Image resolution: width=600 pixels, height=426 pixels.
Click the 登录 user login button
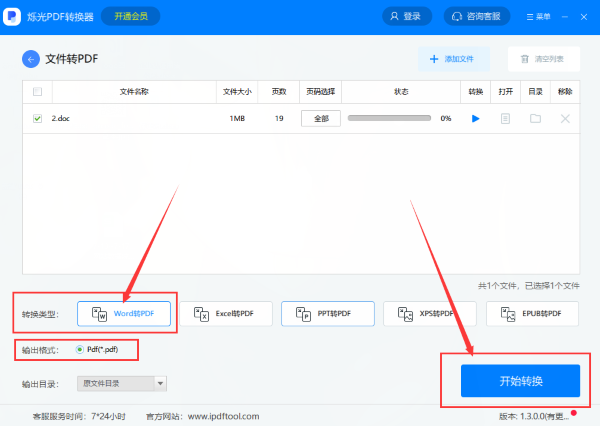coord(405,17)
